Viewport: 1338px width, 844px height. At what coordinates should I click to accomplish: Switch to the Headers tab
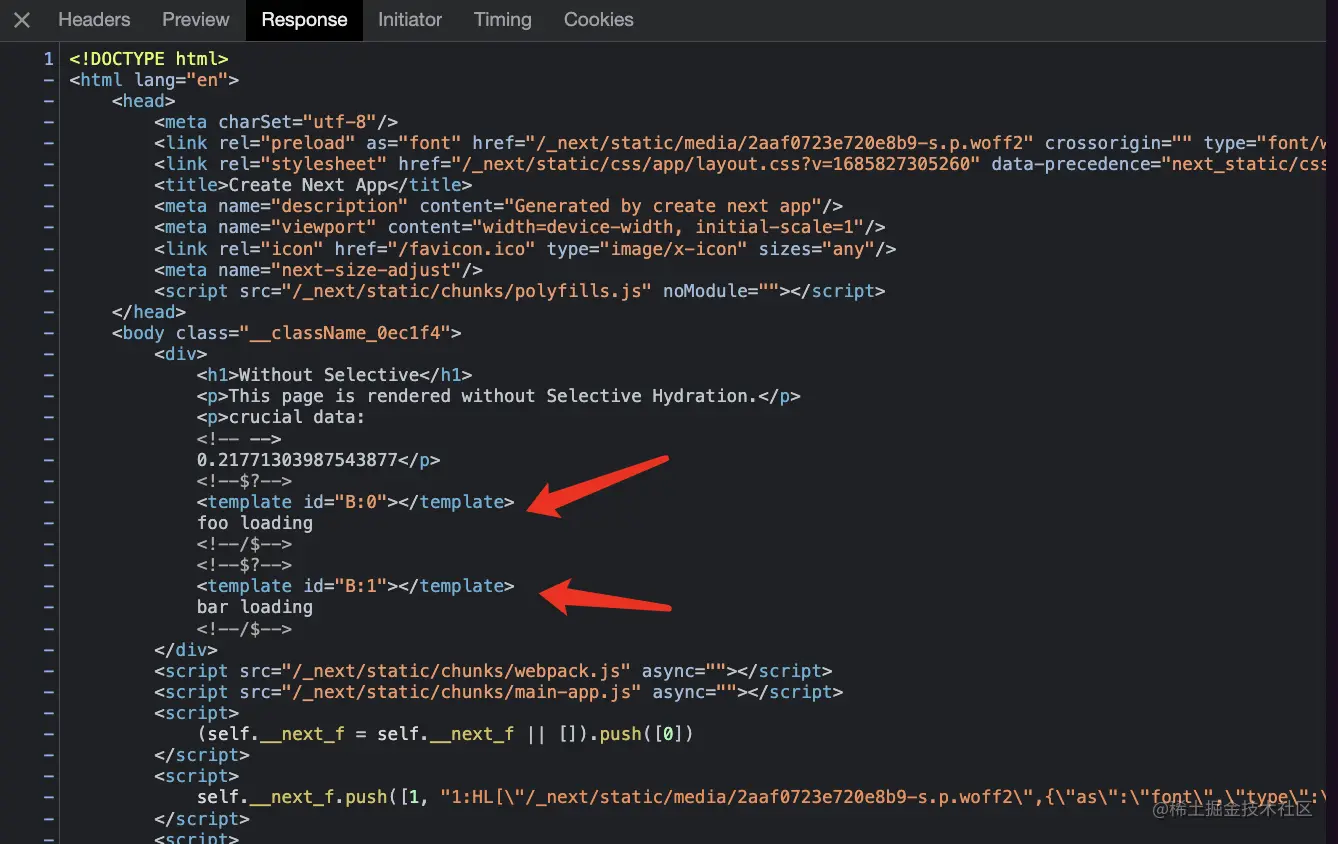[94, 20]
